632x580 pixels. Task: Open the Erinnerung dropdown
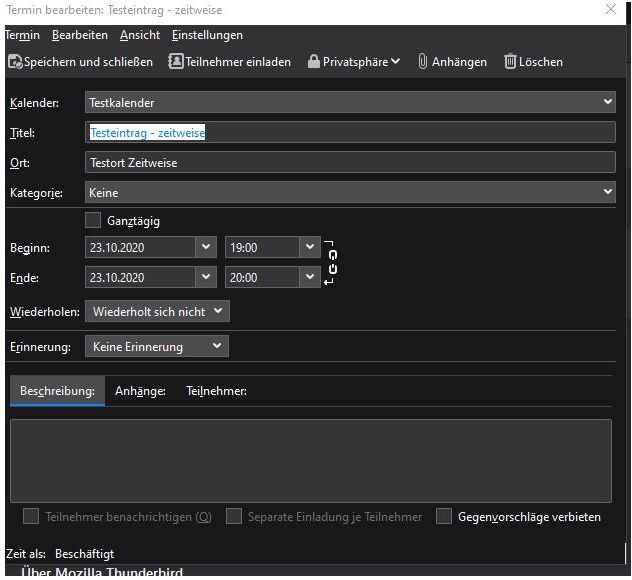click(157, 346)
